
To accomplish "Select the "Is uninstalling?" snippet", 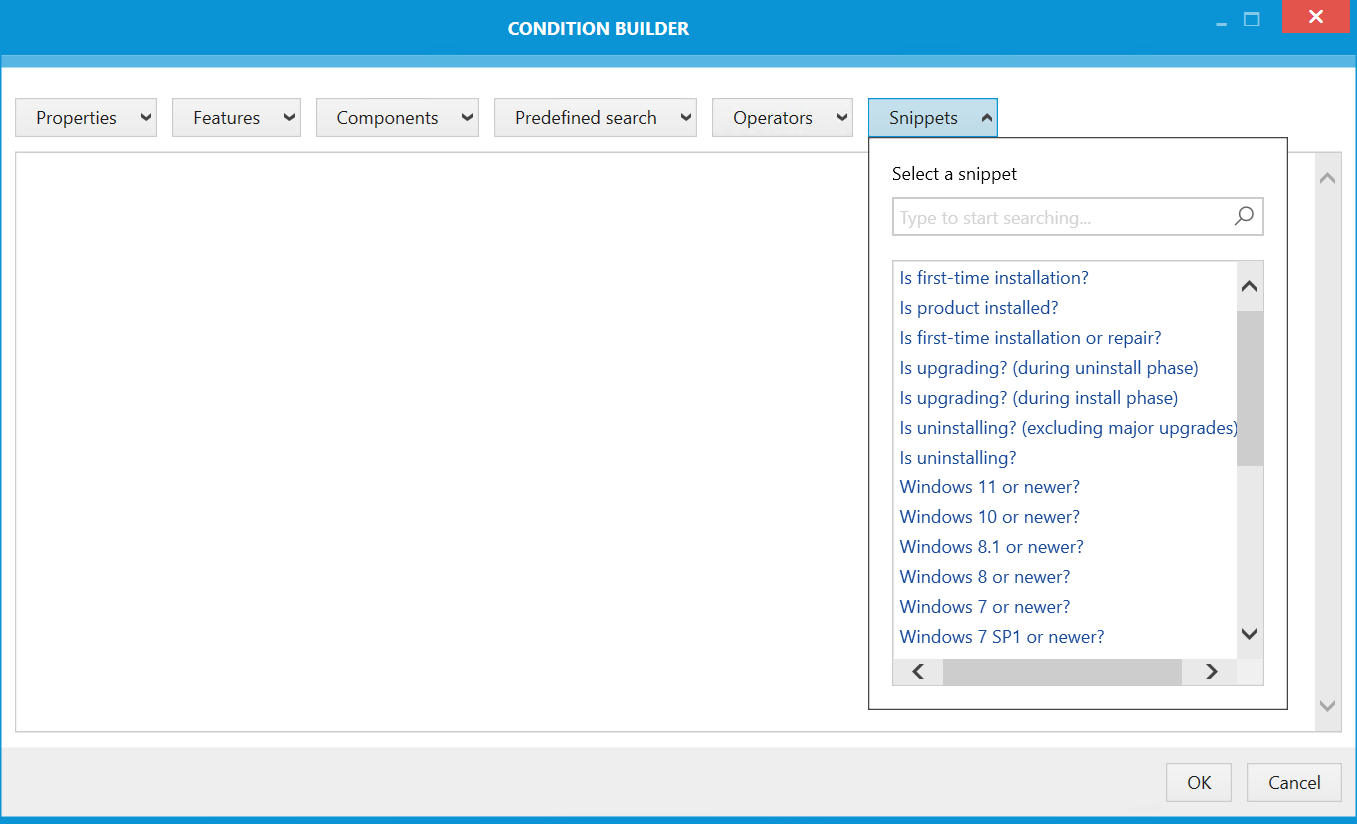I will [x=957, y=457].
